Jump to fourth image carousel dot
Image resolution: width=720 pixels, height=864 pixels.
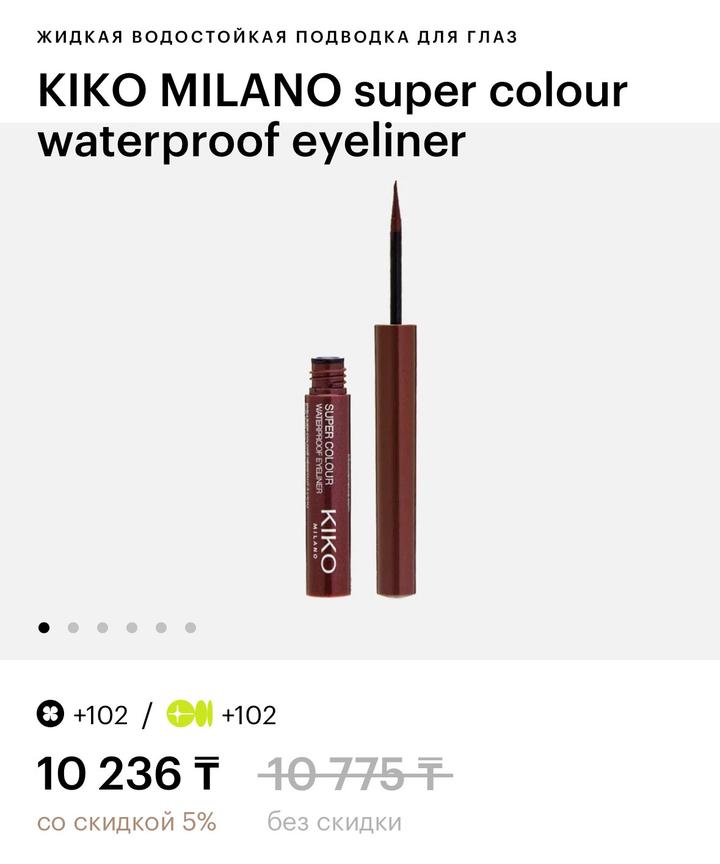click(132, 628)
